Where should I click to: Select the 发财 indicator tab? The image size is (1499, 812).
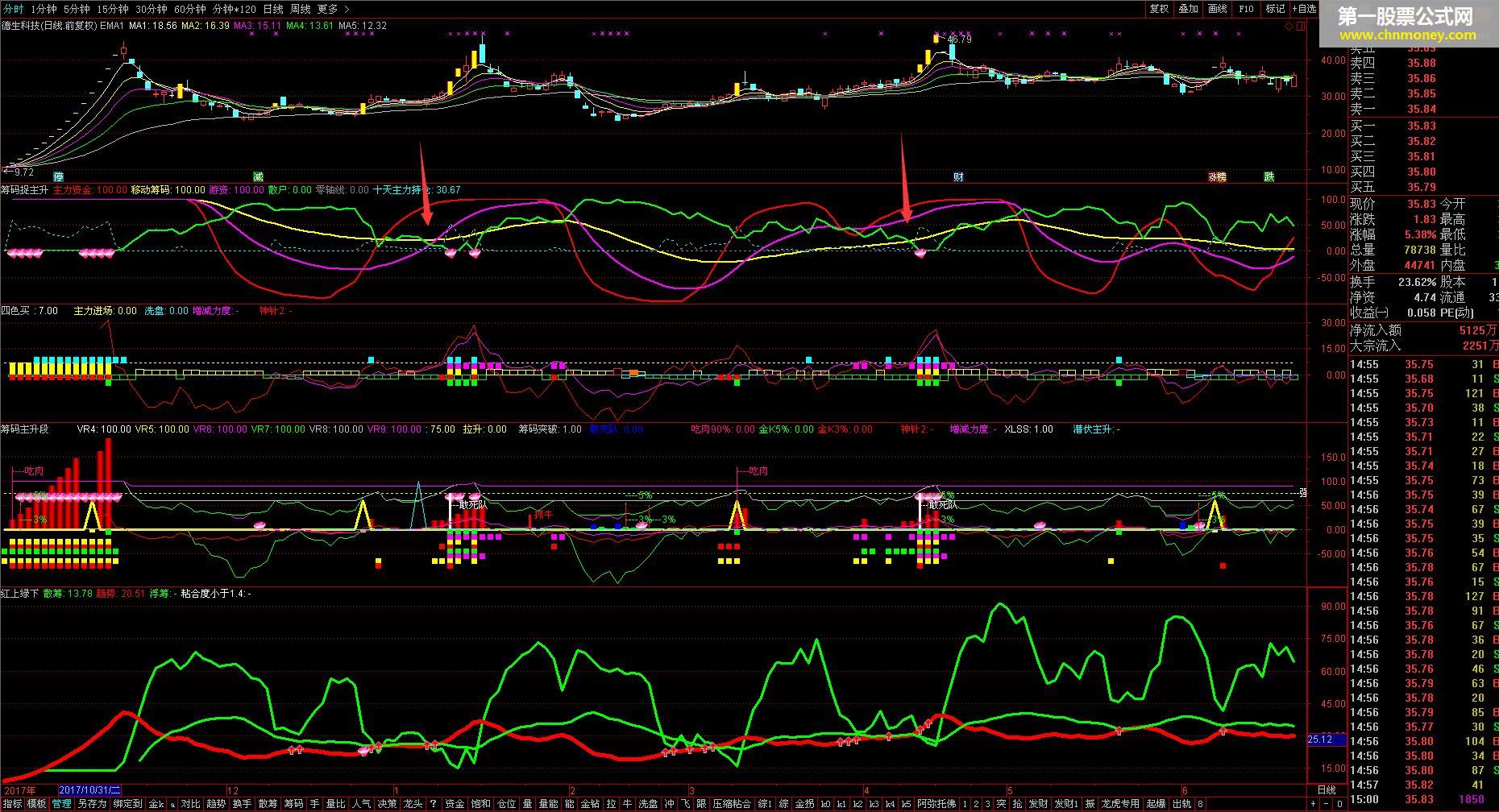click(1038, 804)
